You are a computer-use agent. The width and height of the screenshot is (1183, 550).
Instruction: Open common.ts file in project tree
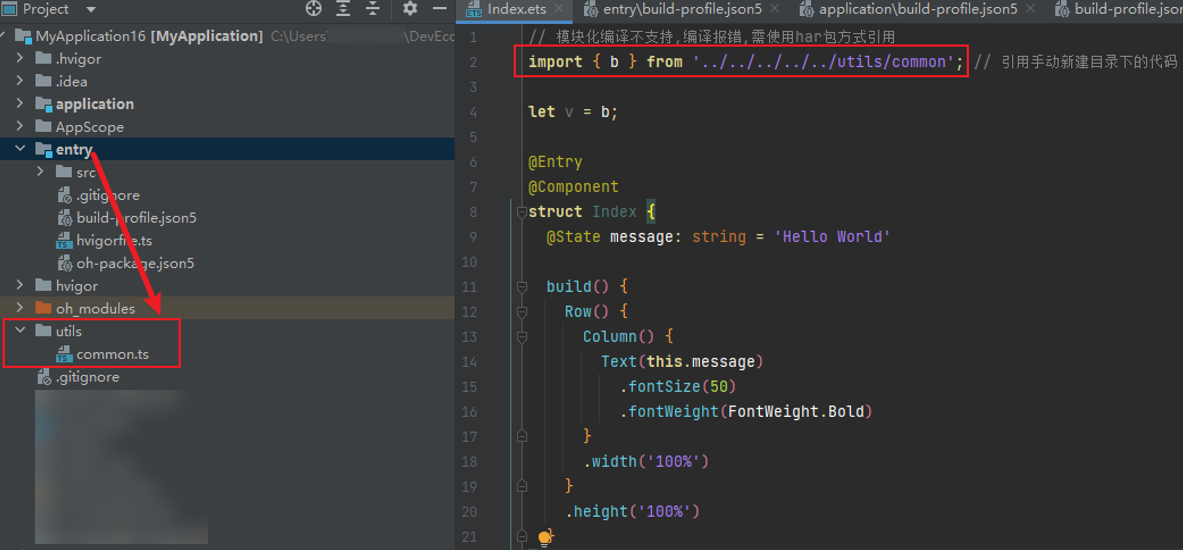(x=112, y=354)
